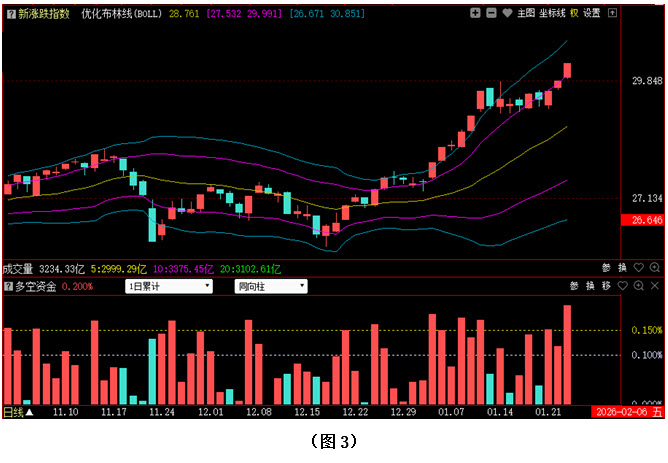Click the heart favorite icon in top toolbar
Viewport: 668px width, 463px height.
click(x=508, y=13)
